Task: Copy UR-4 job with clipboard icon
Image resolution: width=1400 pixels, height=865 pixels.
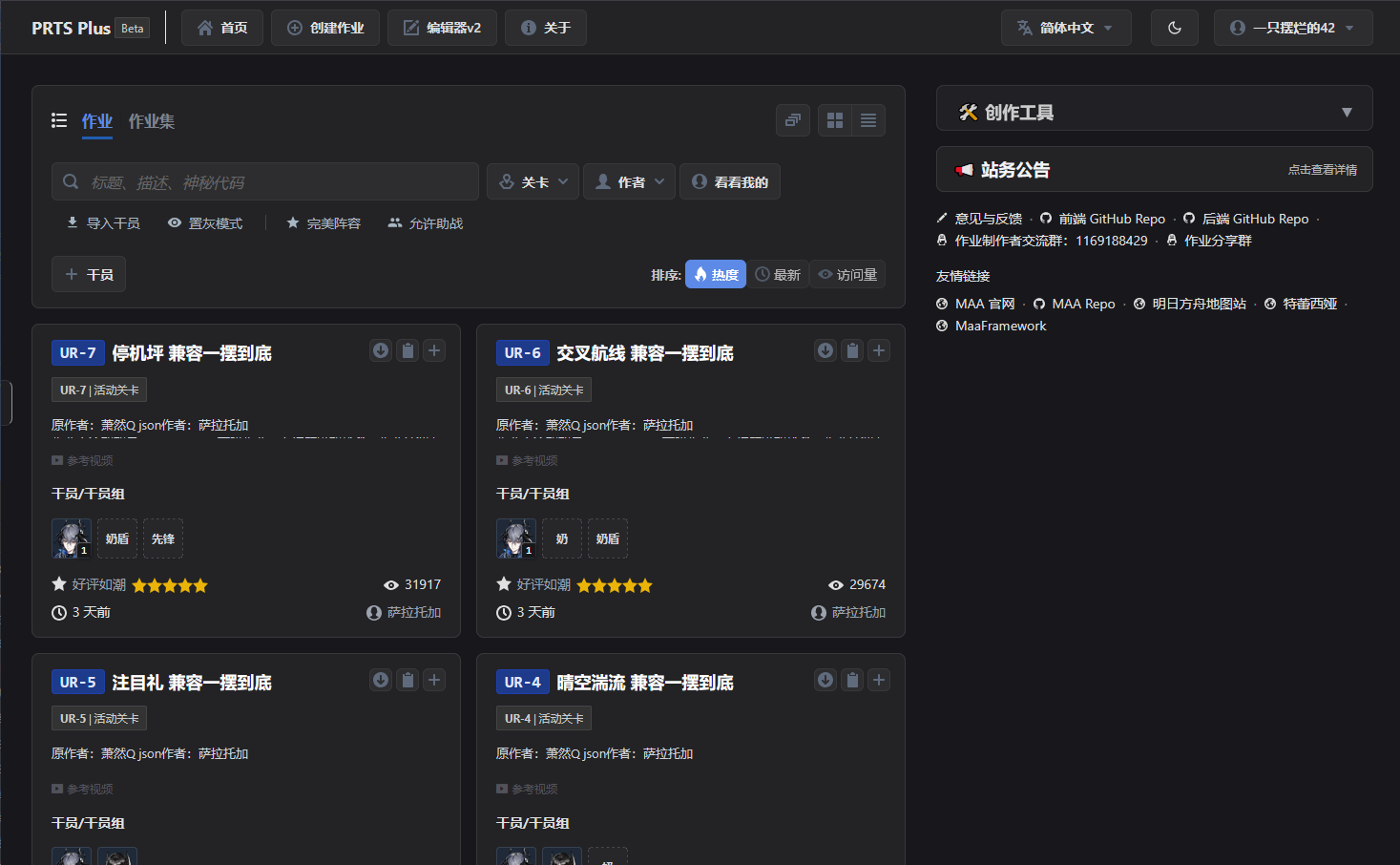Action: point(852,680)
